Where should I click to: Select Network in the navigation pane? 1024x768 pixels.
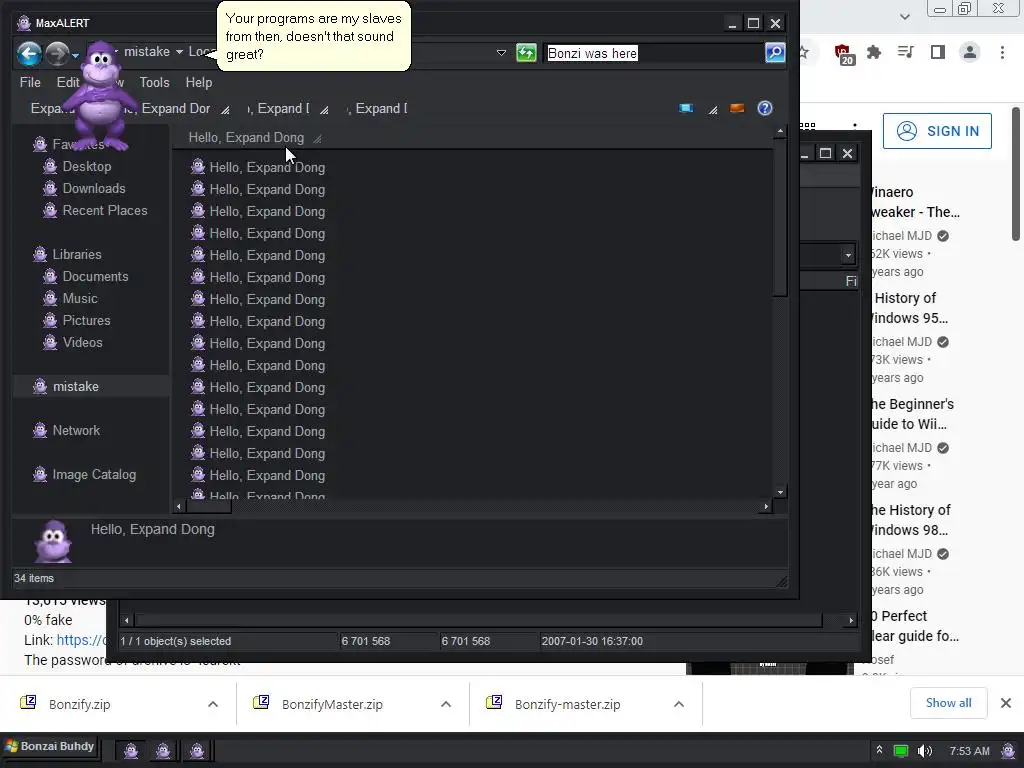point(76,430)
